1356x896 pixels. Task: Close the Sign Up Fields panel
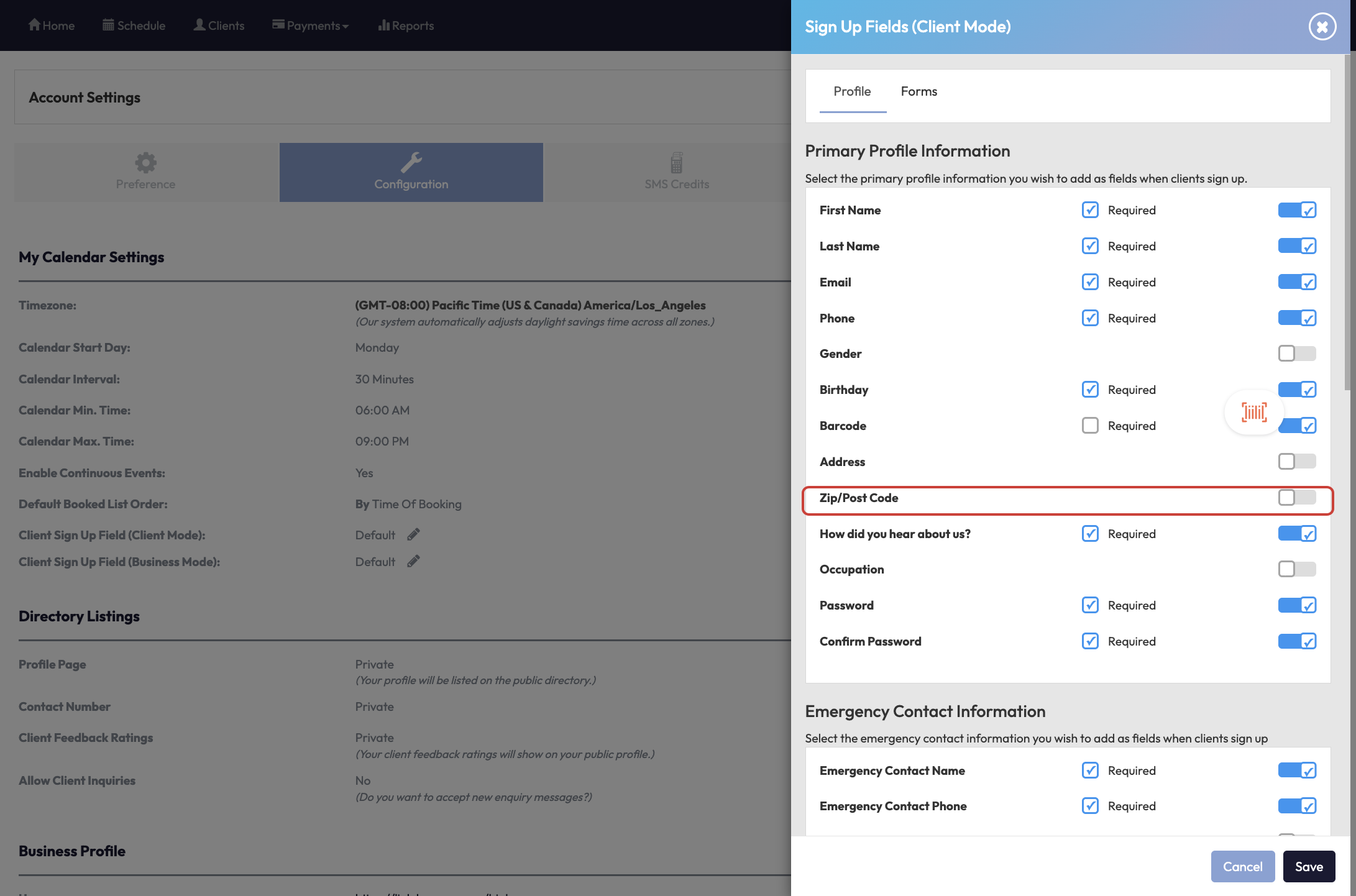(x=1322, y=27)
